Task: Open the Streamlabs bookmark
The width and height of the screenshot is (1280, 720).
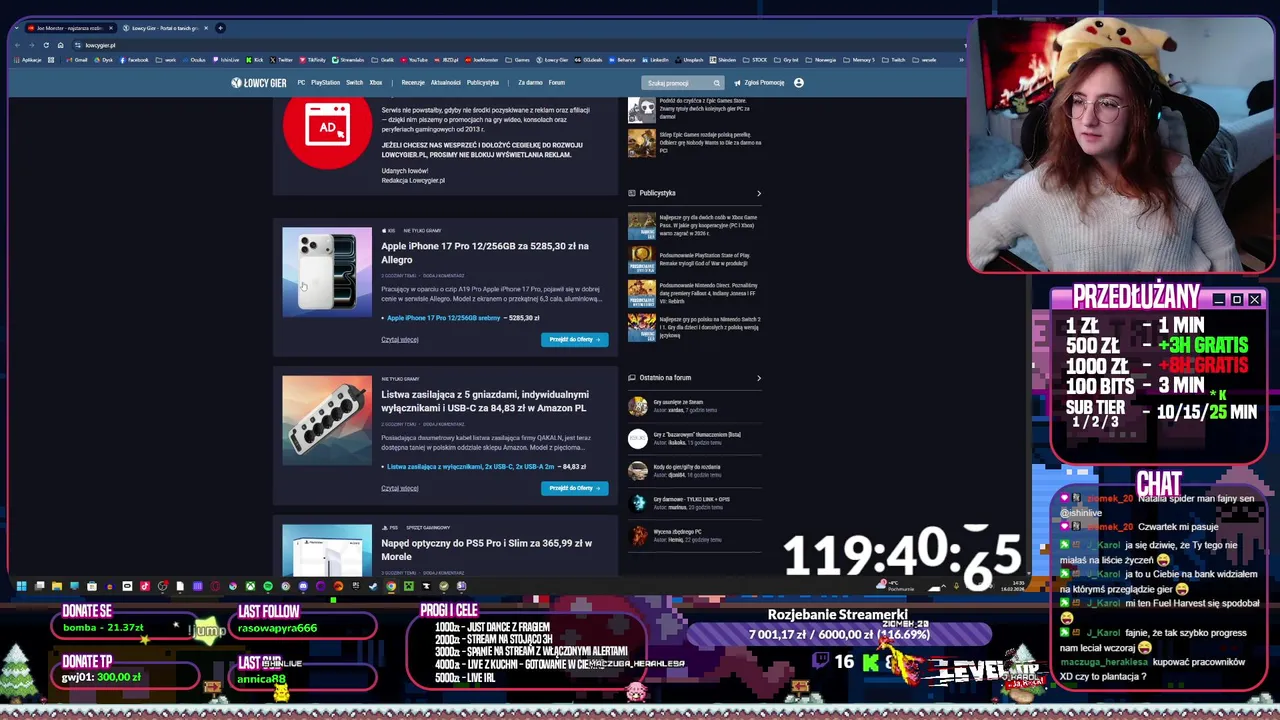Action: point(348,60)
